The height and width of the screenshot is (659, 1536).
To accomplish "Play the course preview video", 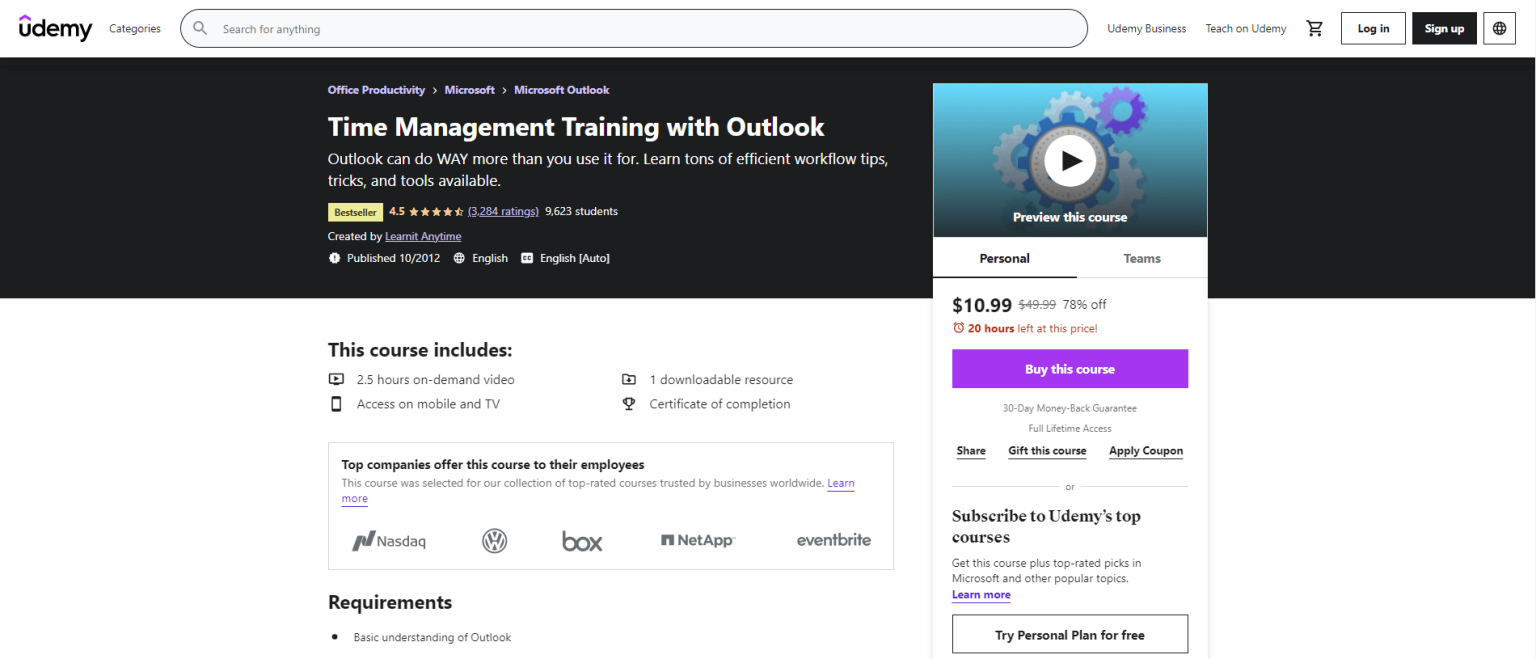I will 1070,160.
